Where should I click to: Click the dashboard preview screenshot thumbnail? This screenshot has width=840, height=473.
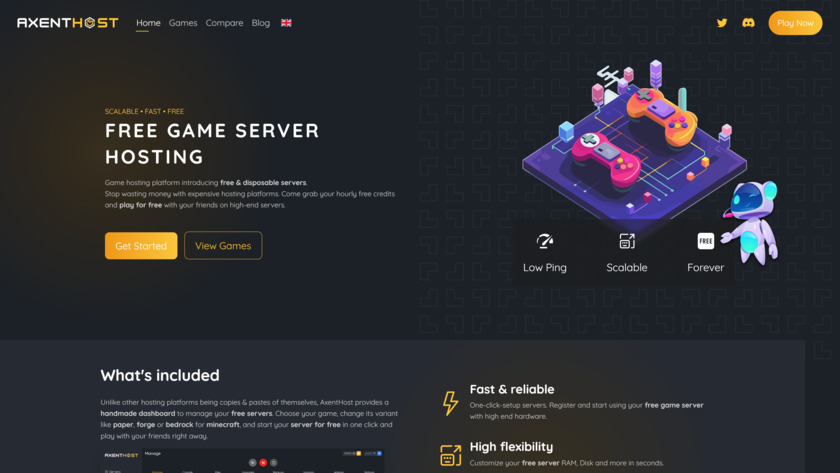point(243,461)
